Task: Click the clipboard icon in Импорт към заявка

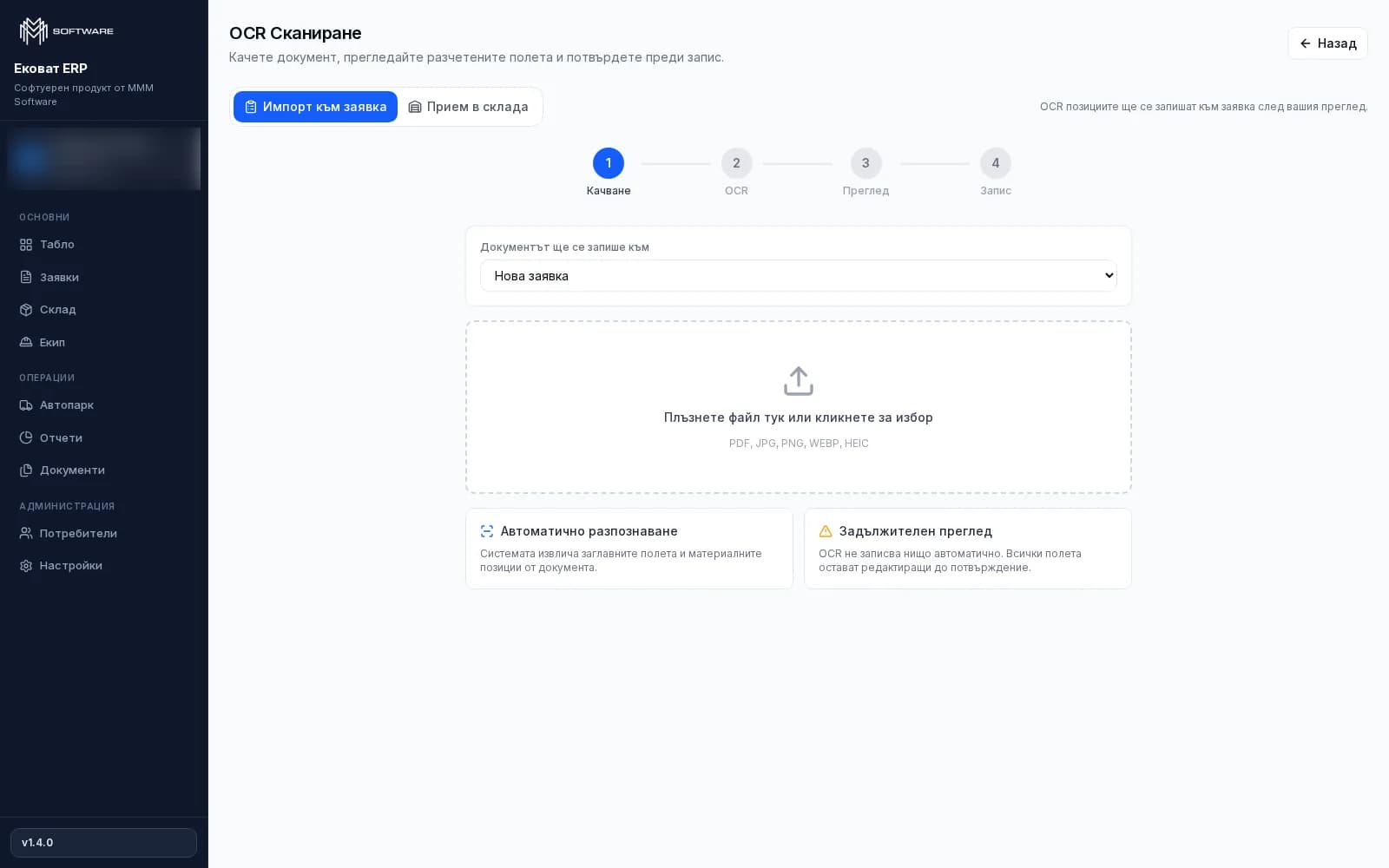Action: pos(251,107)
